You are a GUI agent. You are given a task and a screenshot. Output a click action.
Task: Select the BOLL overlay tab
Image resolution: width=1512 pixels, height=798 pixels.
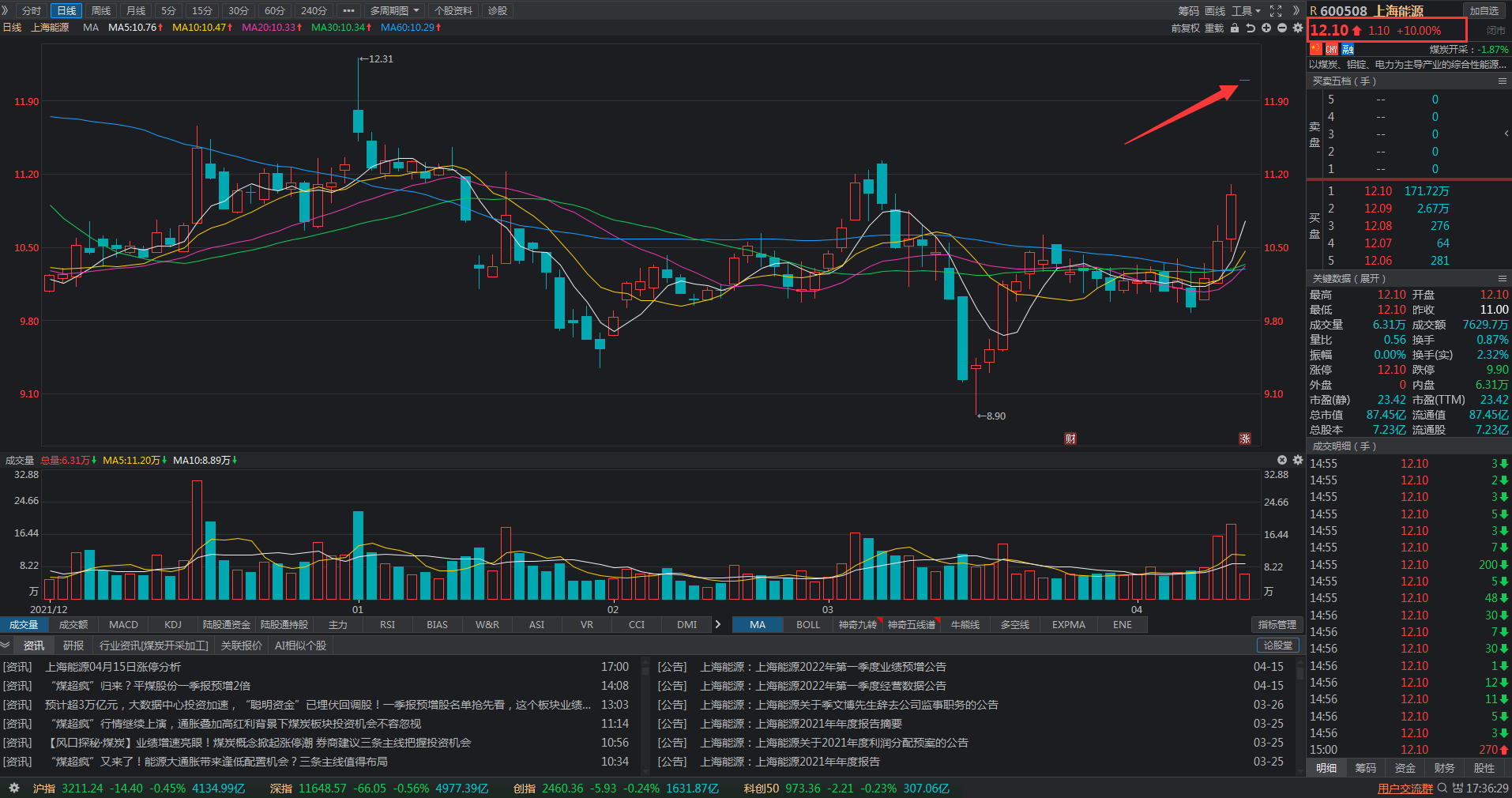(x=808, y=624)
